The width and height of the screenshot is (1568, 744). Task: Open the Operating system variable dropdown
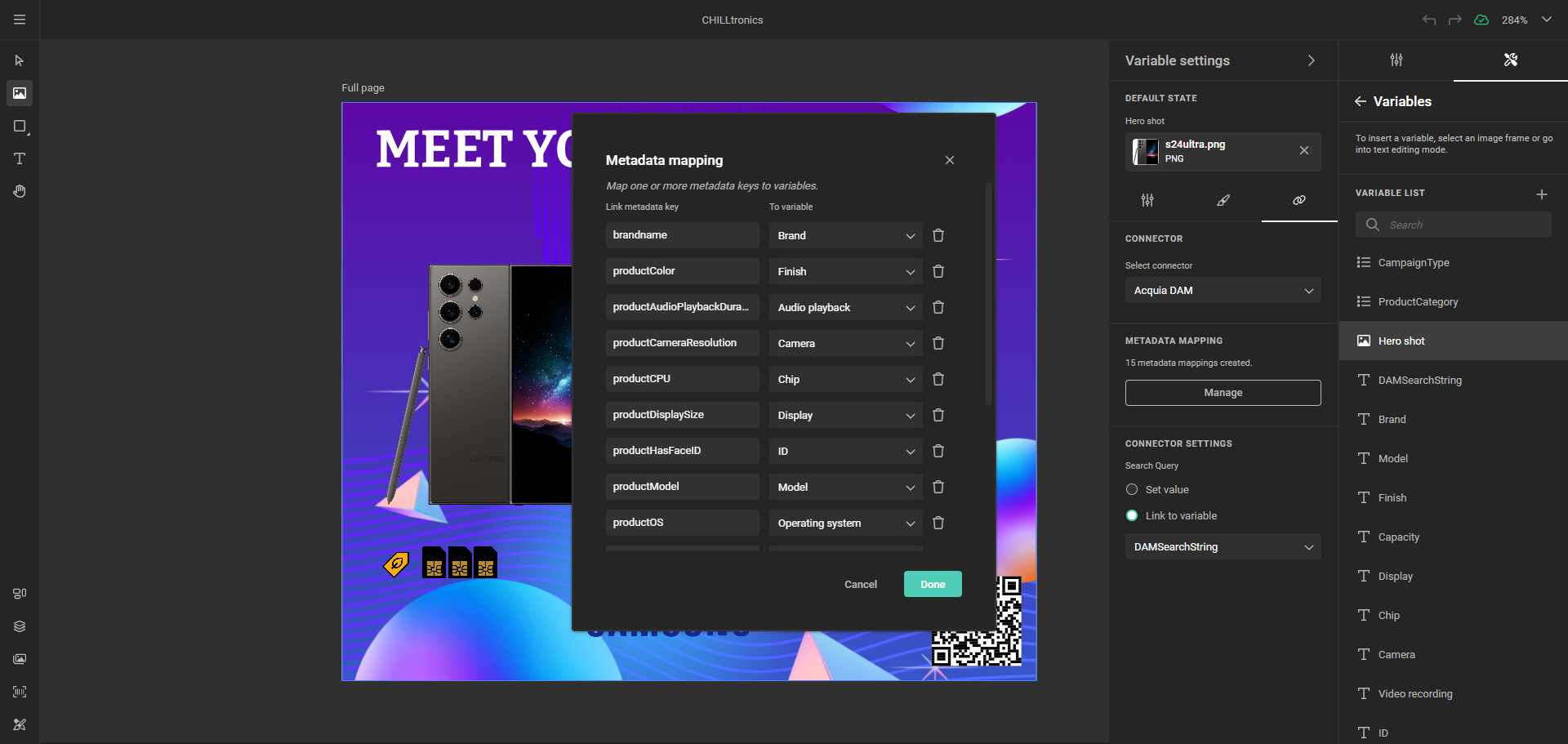click(846, 523)
